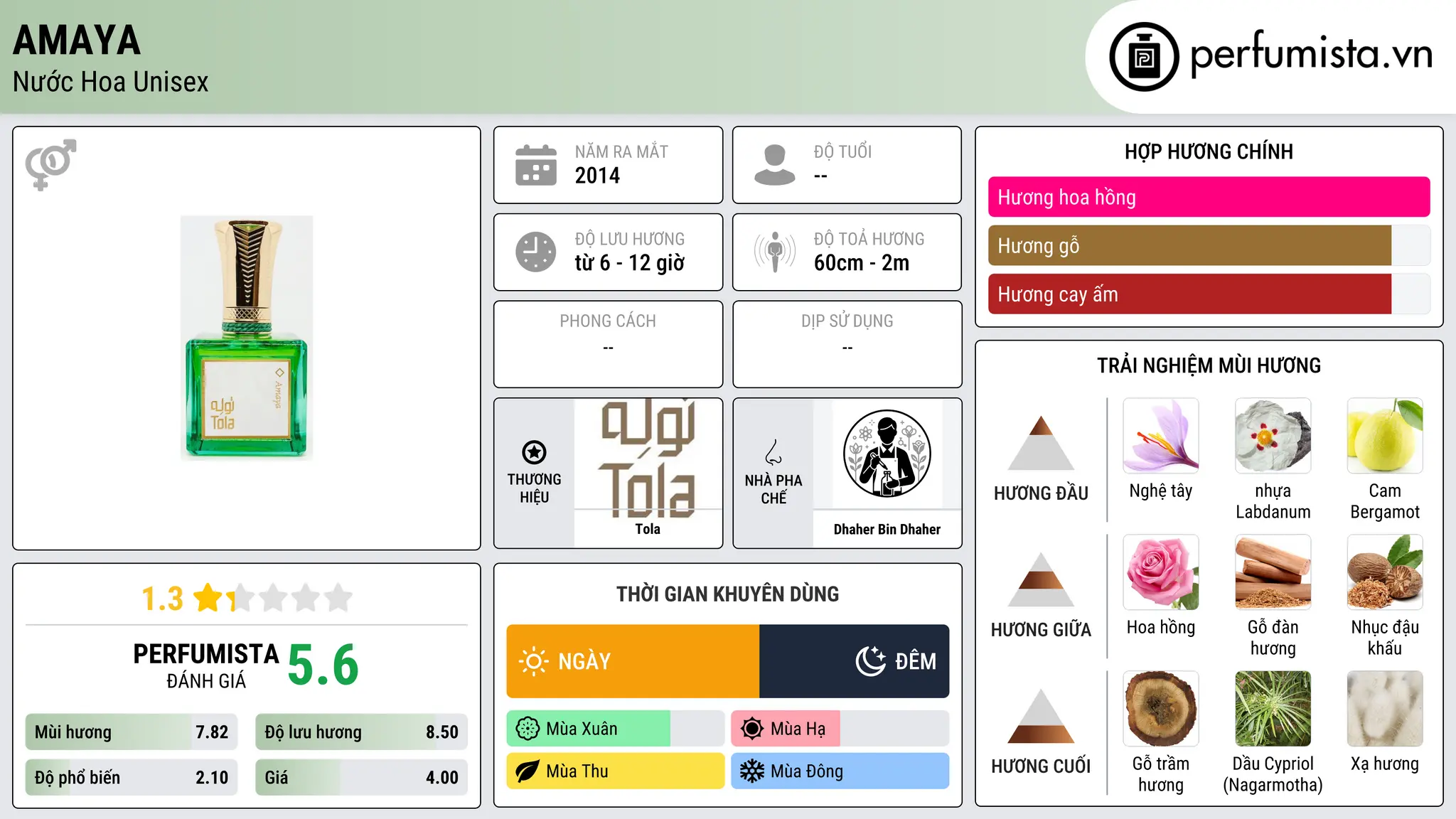This screenshot has height=819, width=1456.
Task: Click the last grey rating star
Action: pyautogui.click(x=338, y=598)
